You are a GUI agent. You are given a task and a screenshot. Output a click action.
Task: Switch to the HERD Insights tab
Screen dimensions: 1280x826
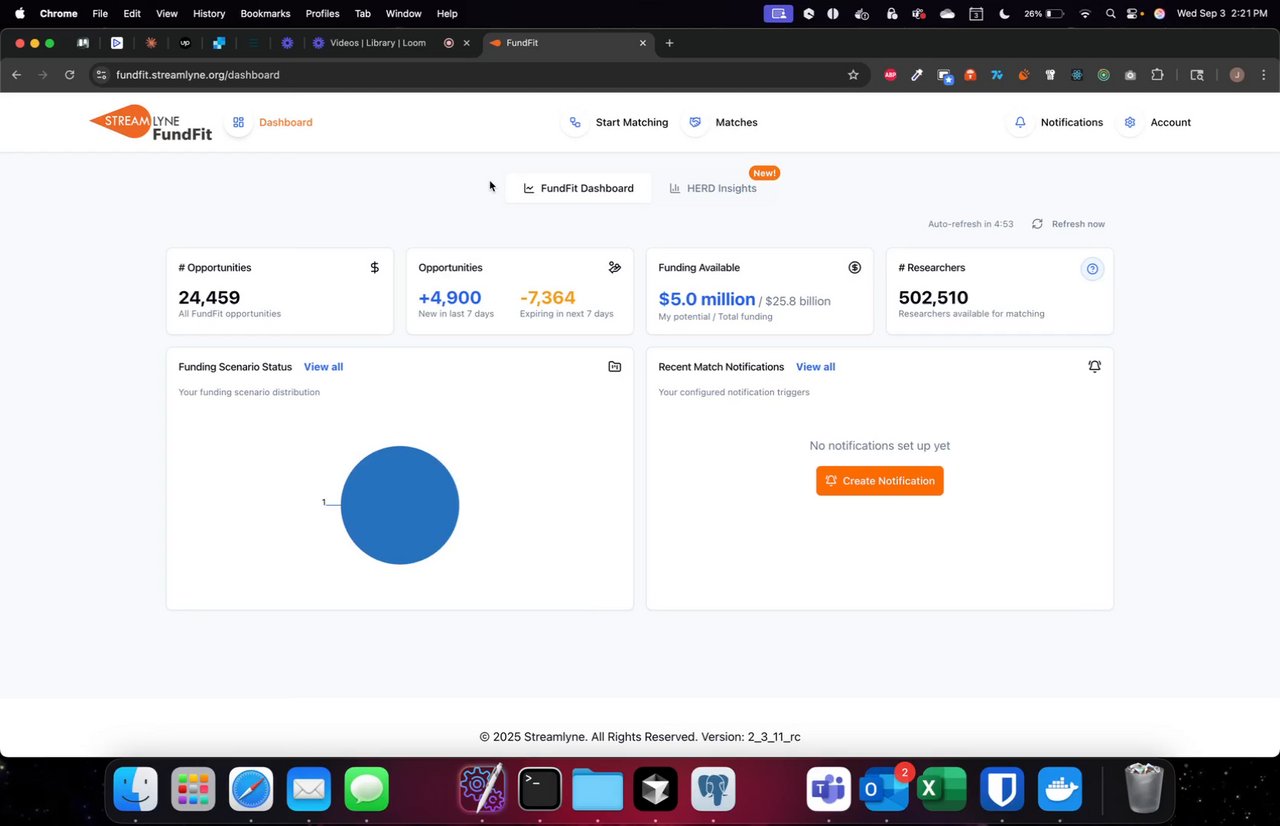[713, 188]
